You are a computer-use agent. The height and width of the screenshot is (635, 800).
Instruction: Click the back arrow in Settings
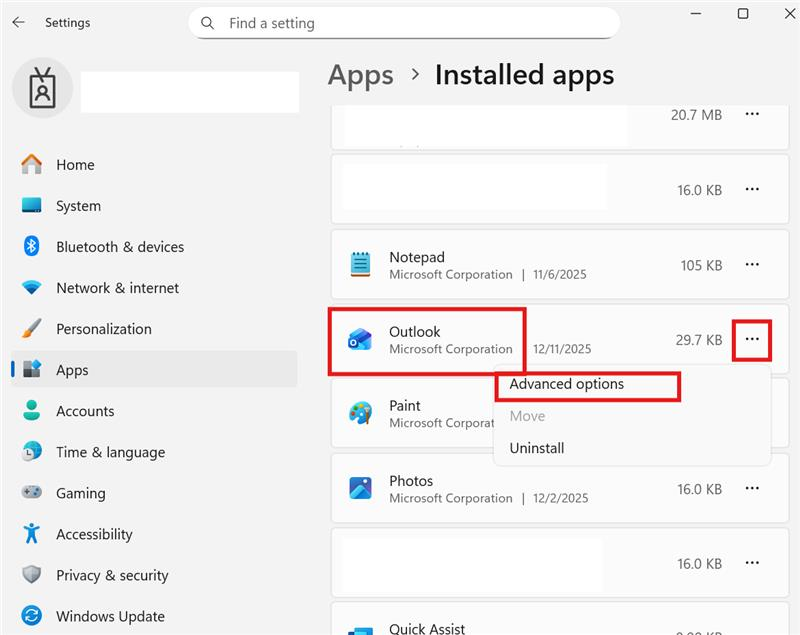18,22
